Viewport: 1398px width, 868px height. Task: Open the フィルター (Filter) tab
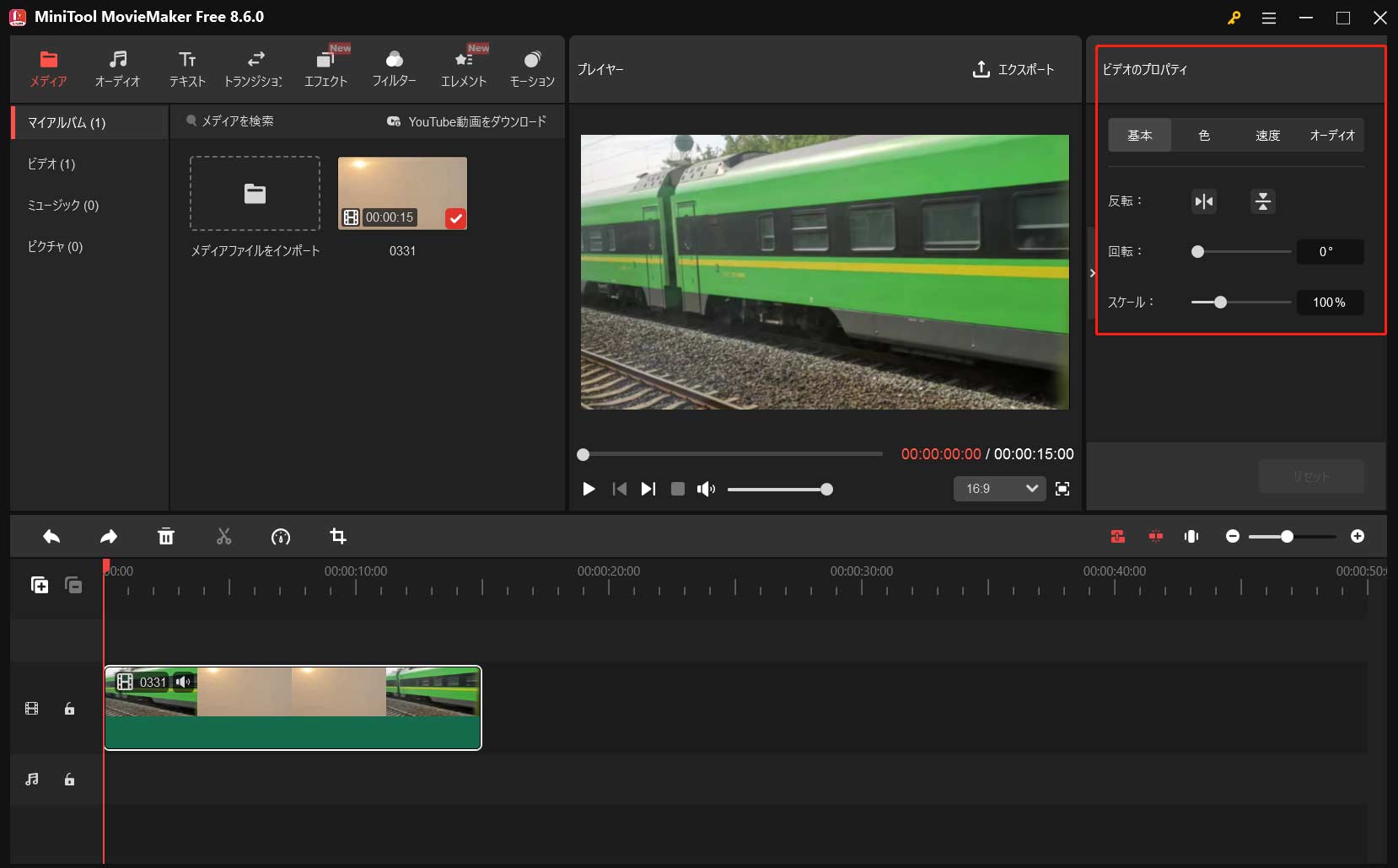click(x=394, y=68)
